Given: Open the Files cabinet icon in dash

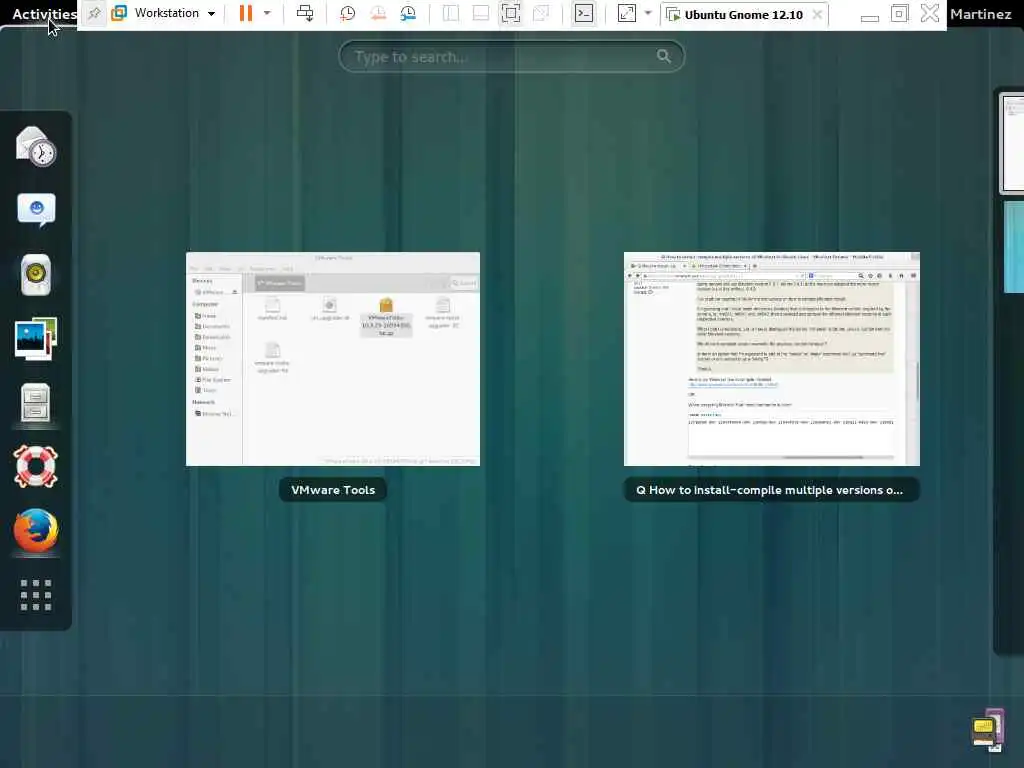Looking at the screenshot, I should point(36,402).
